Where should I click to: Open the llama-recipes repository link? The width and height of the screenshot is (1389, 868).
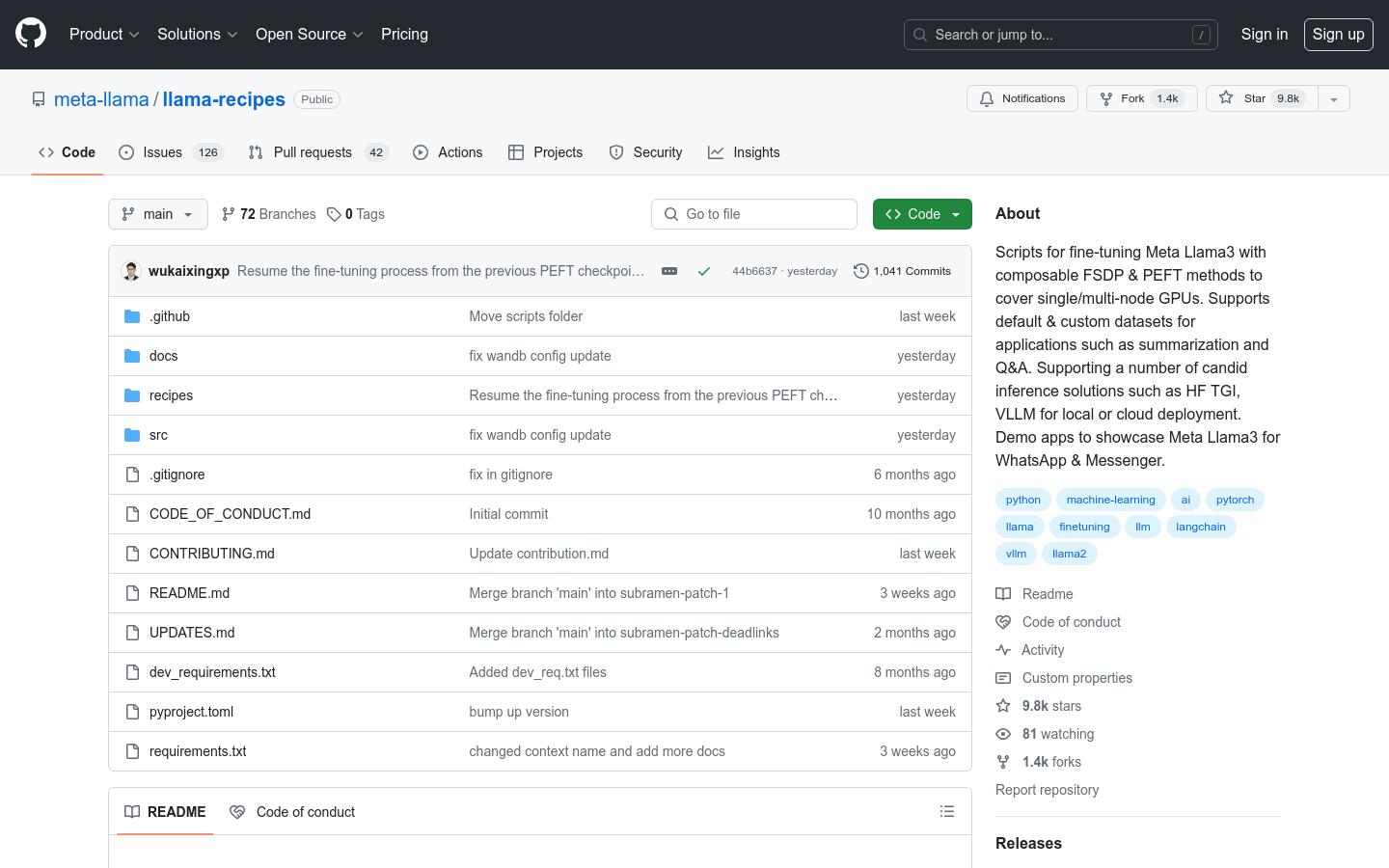point(224,99)
